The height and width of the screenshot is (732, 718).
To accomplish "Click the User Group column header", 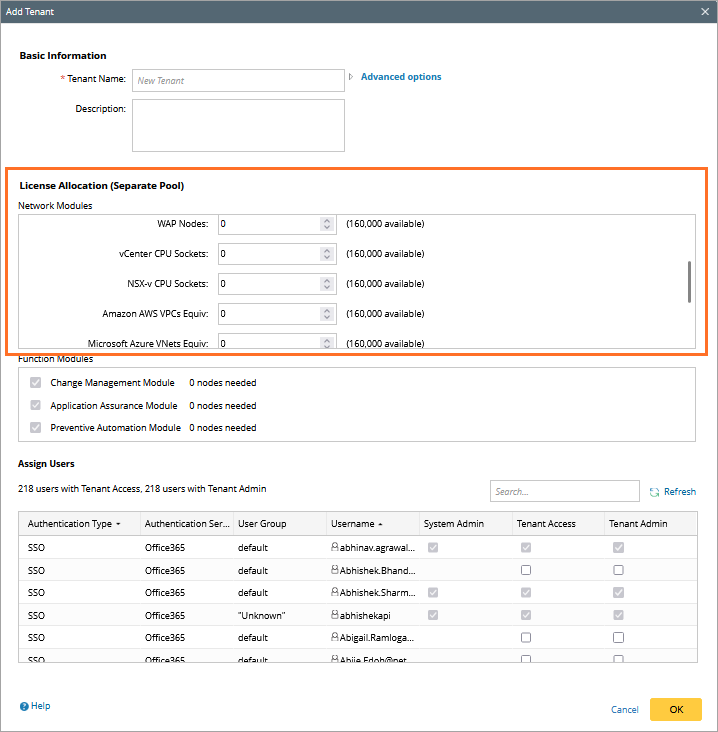I will coord(260,524).
